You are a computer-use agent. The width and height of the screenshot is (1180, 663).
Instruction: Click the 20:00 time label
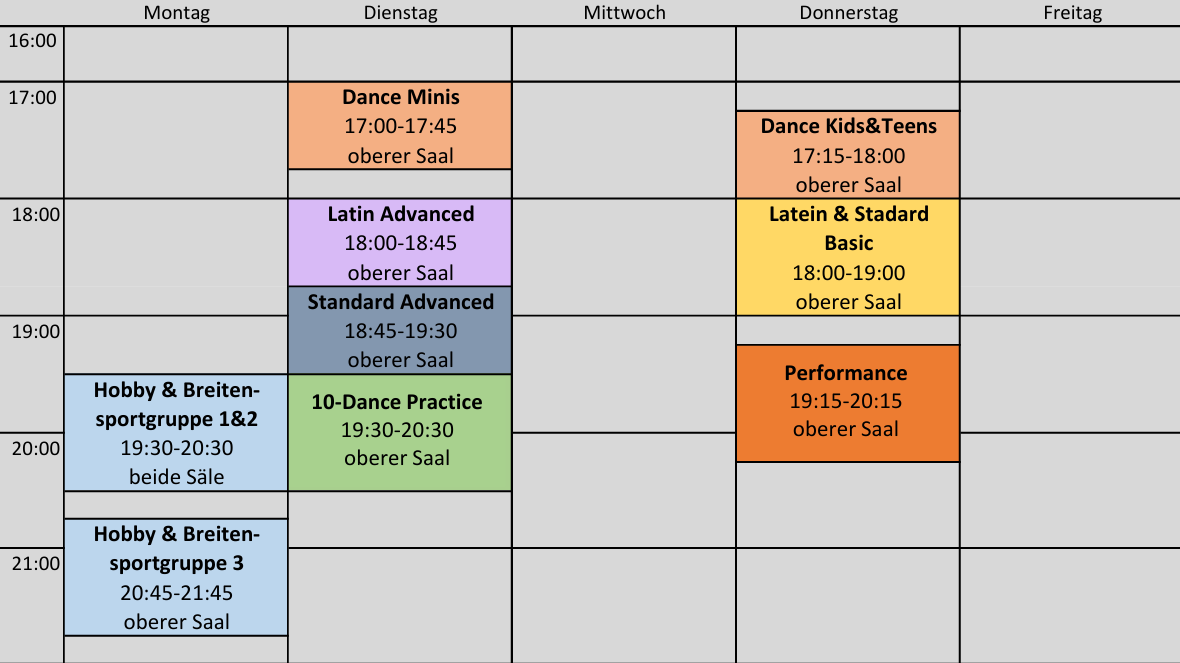[33, 448]
